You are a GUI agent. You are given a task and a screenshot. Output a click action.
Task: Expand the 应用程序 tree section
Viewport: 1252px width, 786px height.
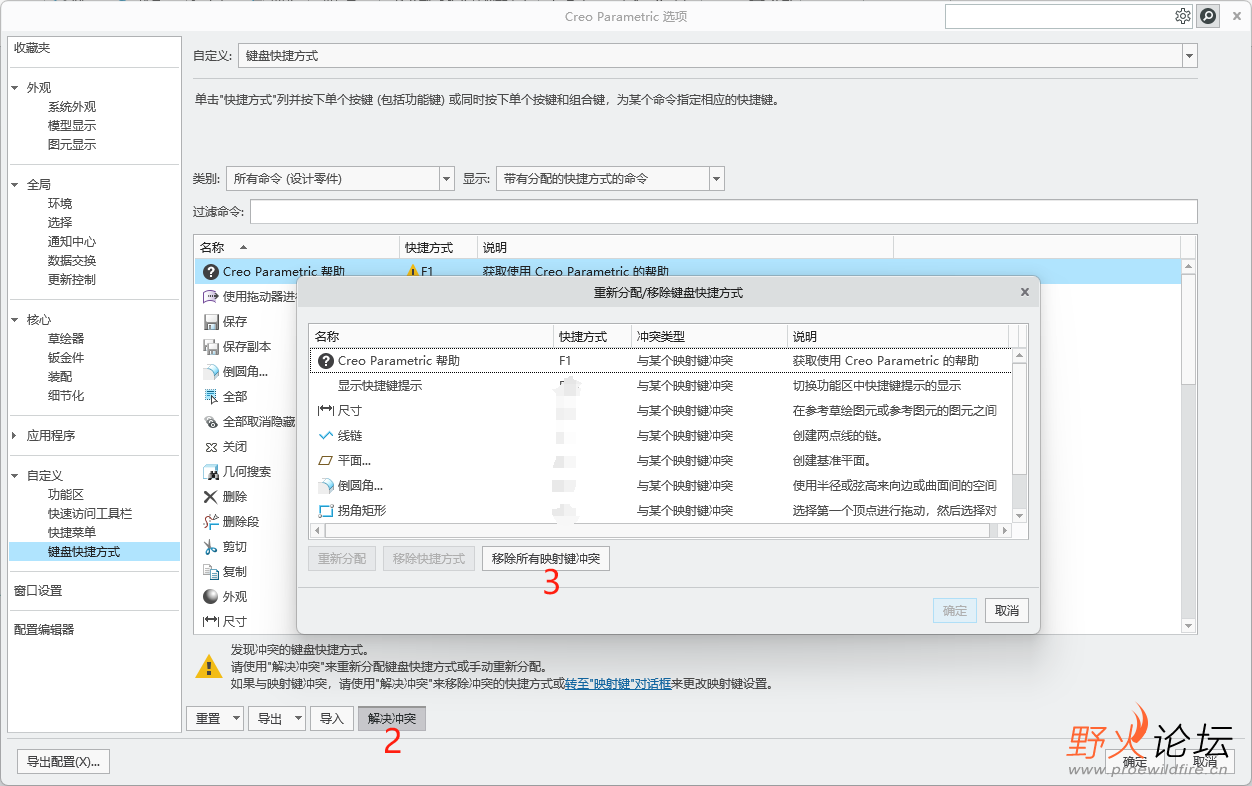pos(15,436)
